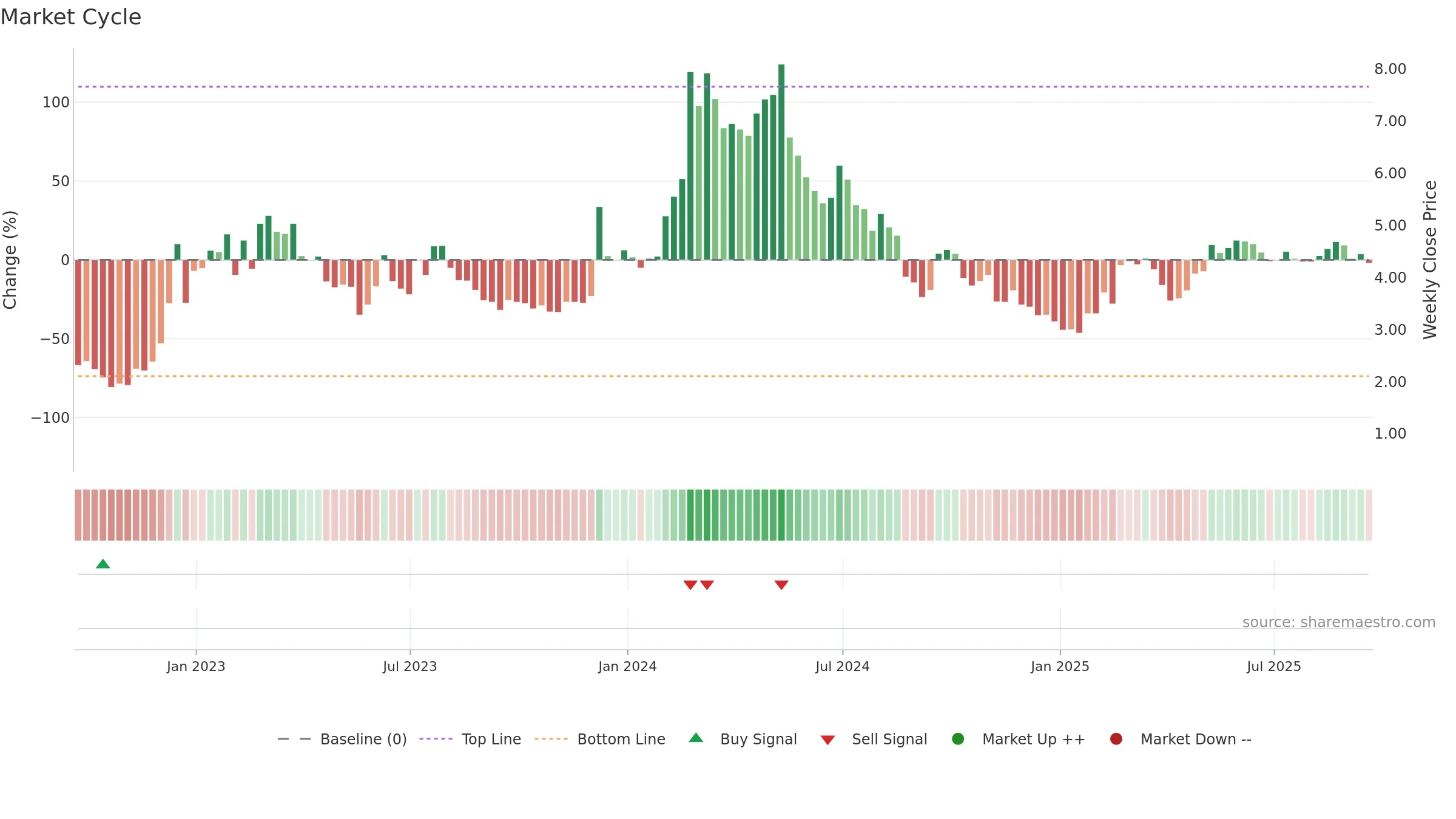Click the Jul 2025 axis label
This screenshot has height=819, width=1456.
tap(1274, 666)
